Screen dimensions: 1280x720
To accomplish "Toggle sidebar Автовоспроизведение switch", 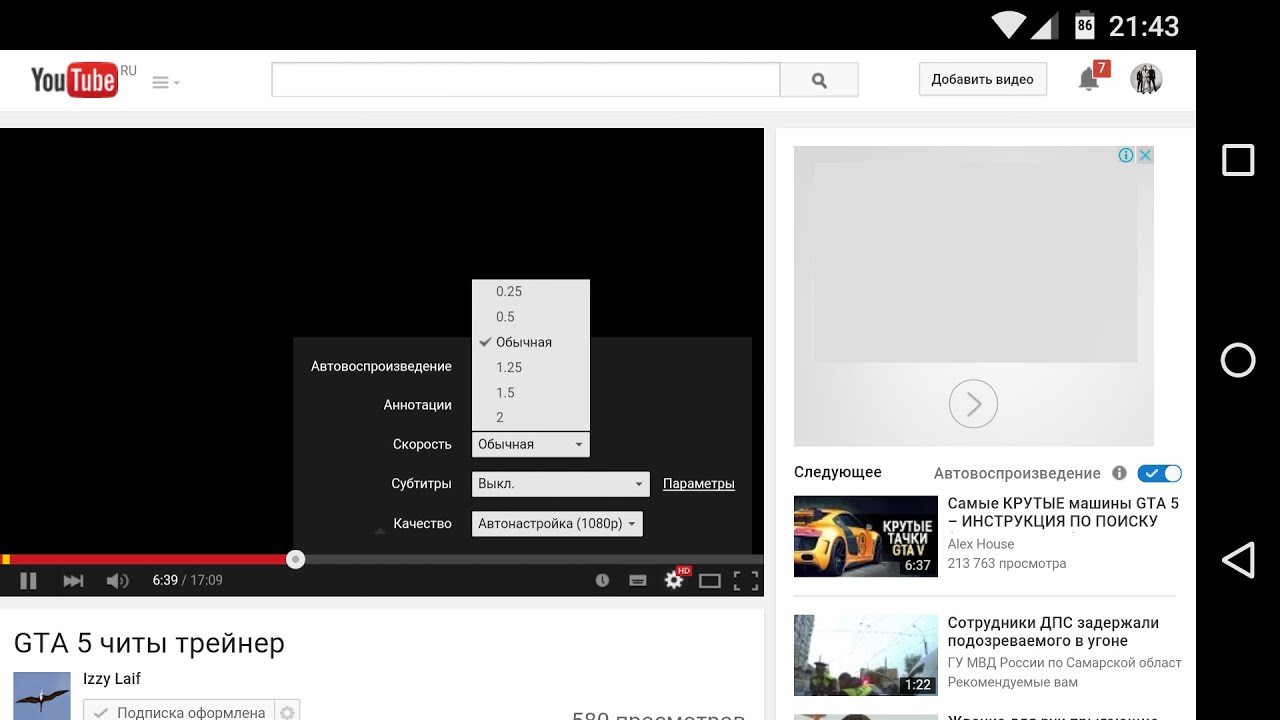I will coord(1160,473).
